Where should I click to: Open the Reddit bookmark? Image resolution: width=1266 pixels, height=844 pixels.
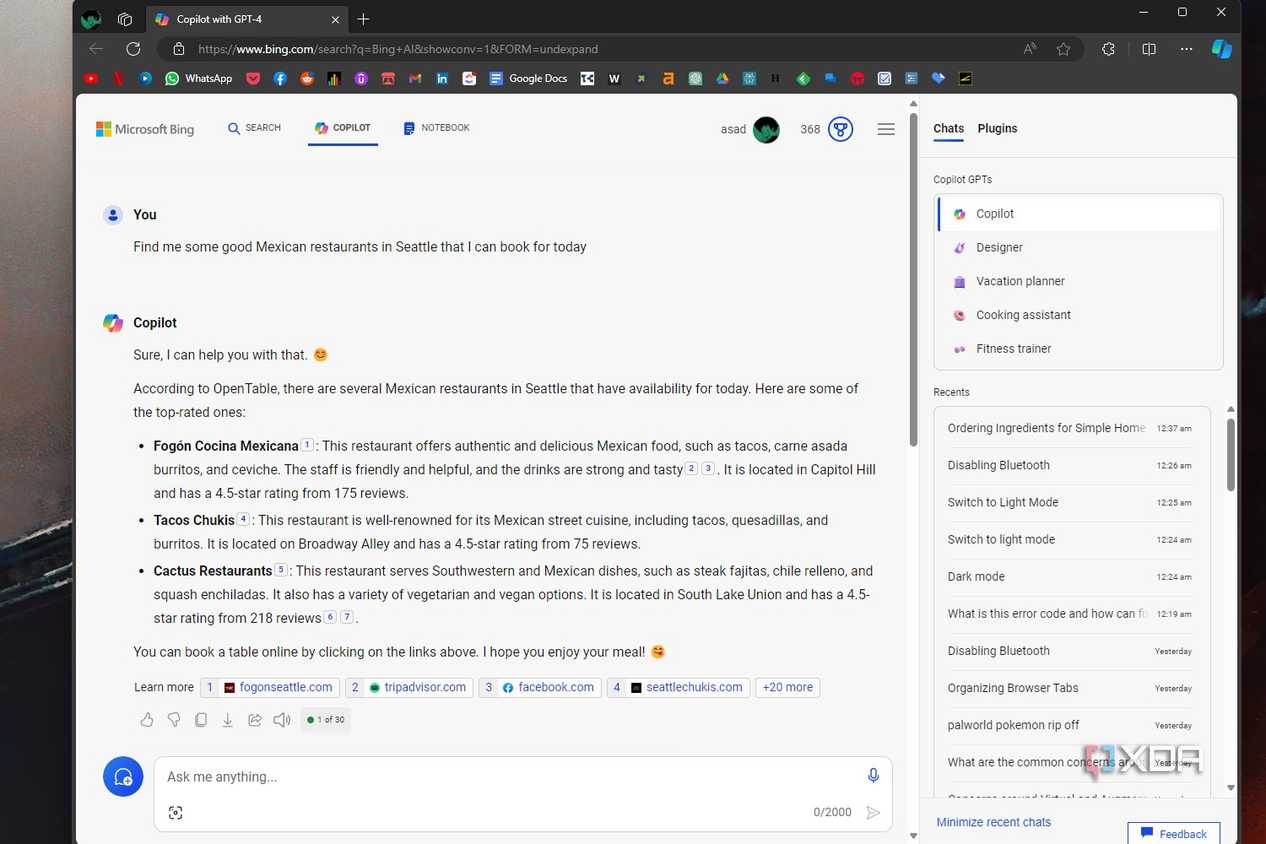pos(307,78)
